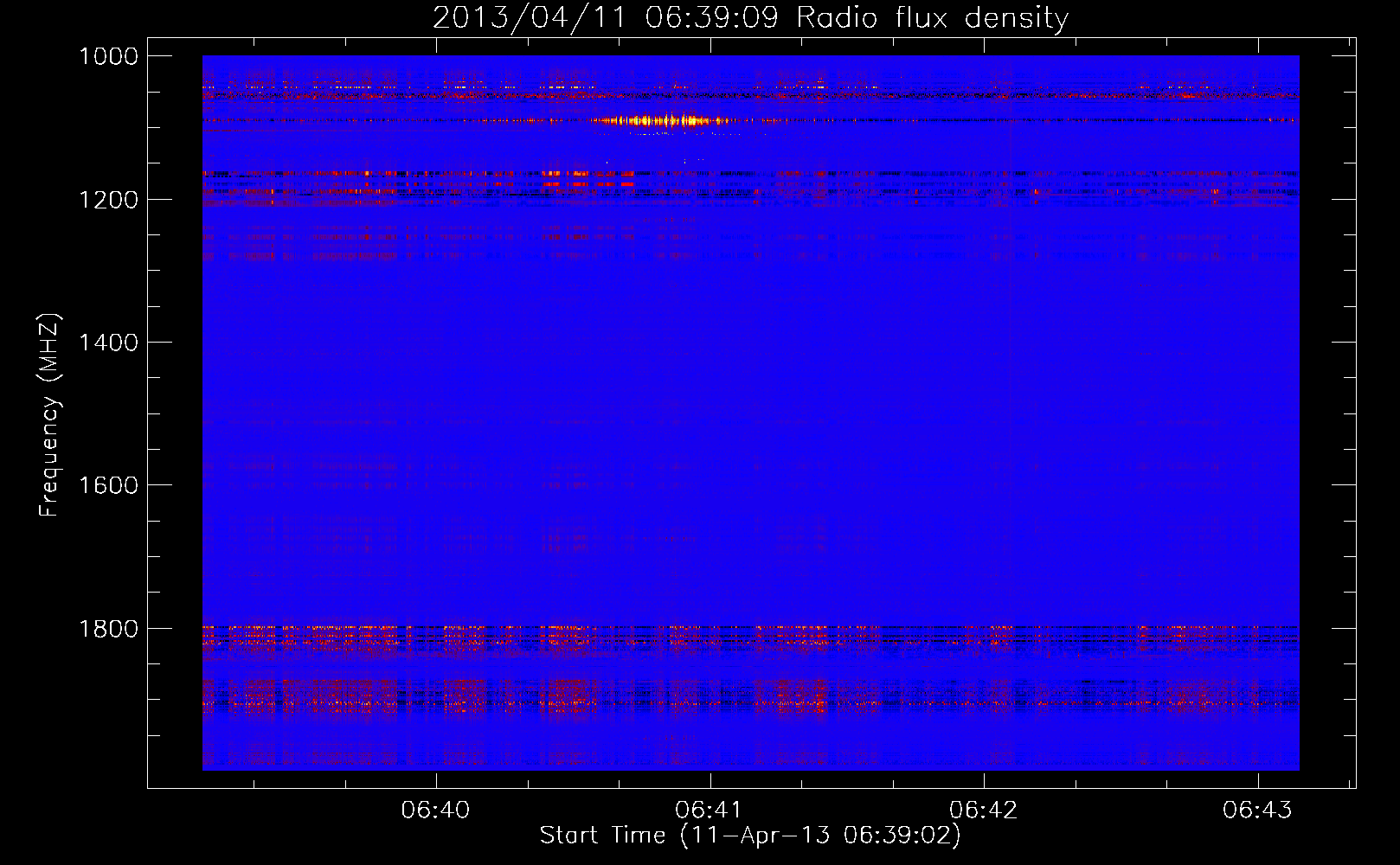Click the 1400 frequency tick label
Viewport: 1400px width, 865px height.
(x=108, y=343)
